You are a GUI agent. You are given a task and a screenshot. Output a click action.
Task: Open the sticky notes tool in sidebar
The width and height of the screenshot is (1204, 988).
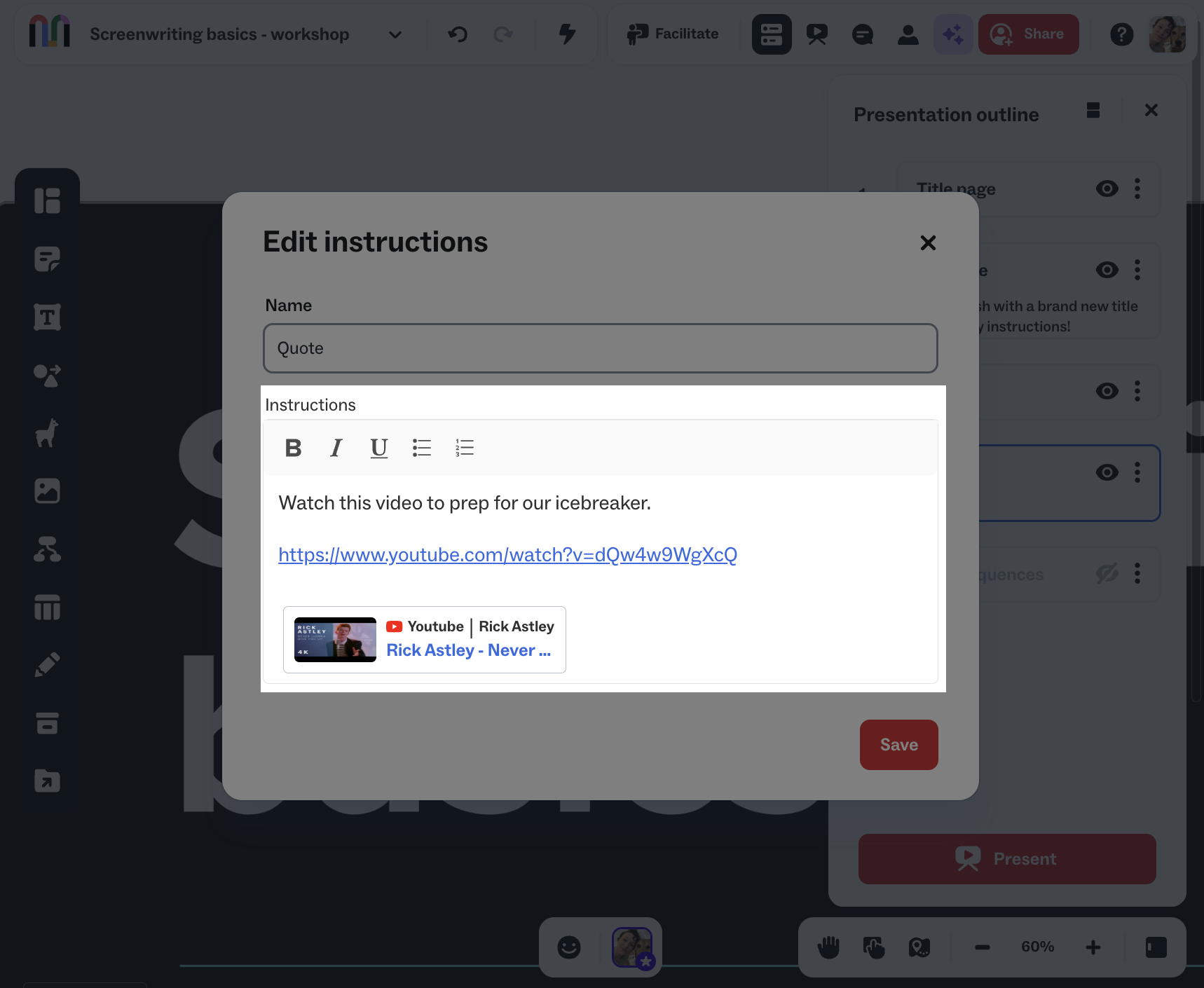tap(47, 259)
